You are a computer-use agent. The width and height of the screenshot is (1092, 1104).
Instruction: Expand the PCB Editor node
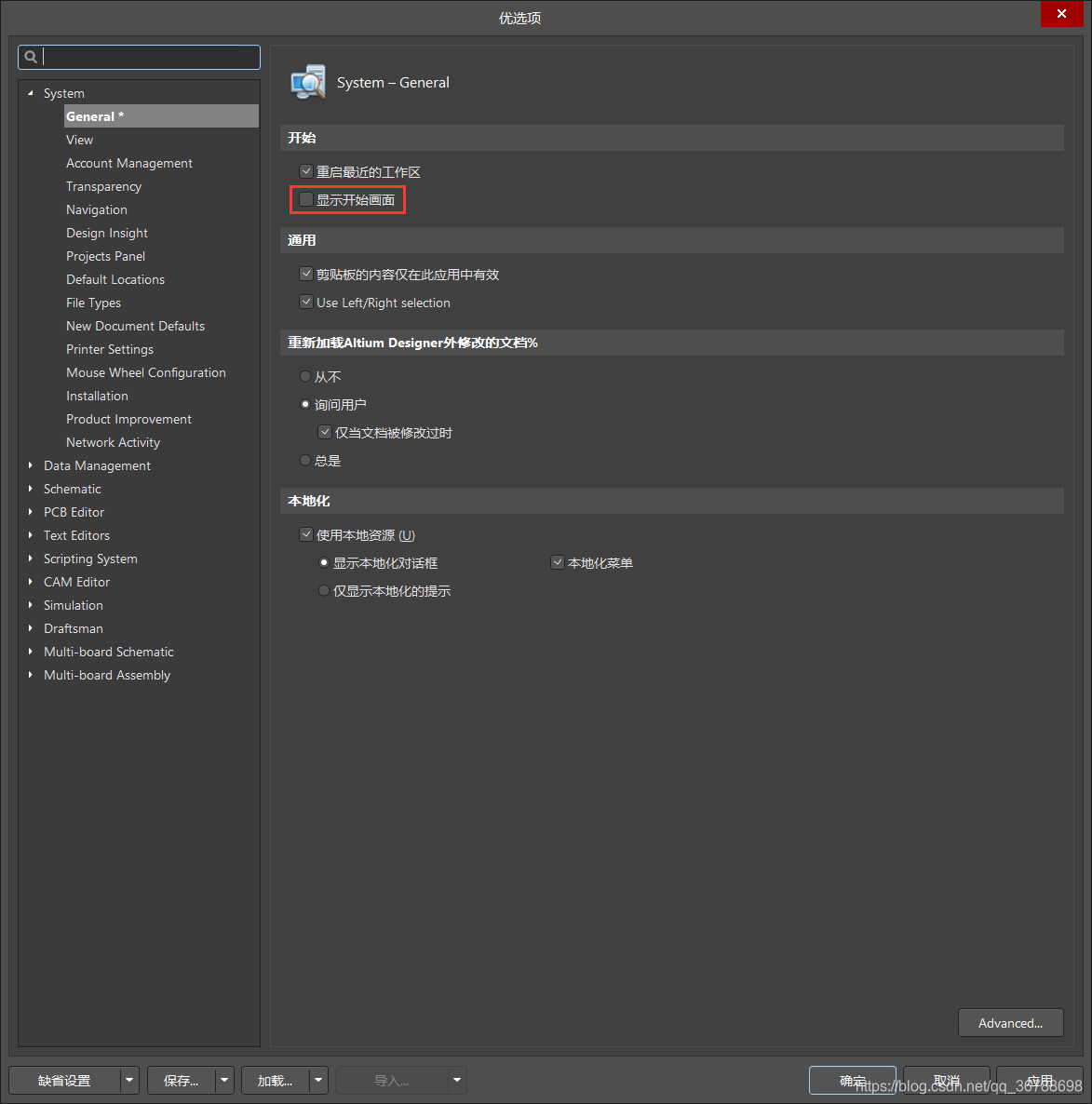(31, 512)
